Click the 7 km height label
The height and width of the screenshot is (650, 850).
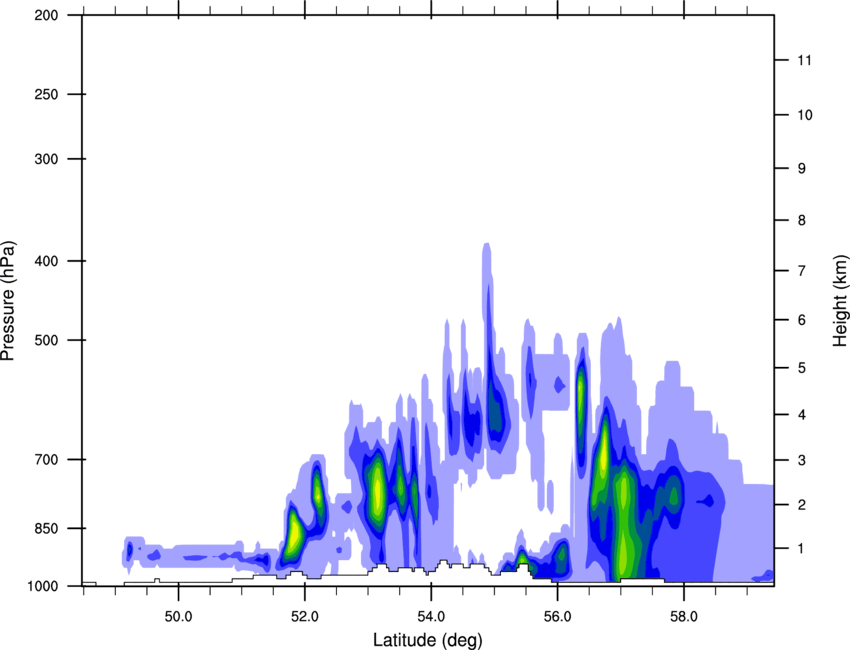click(x=802, y=271)
